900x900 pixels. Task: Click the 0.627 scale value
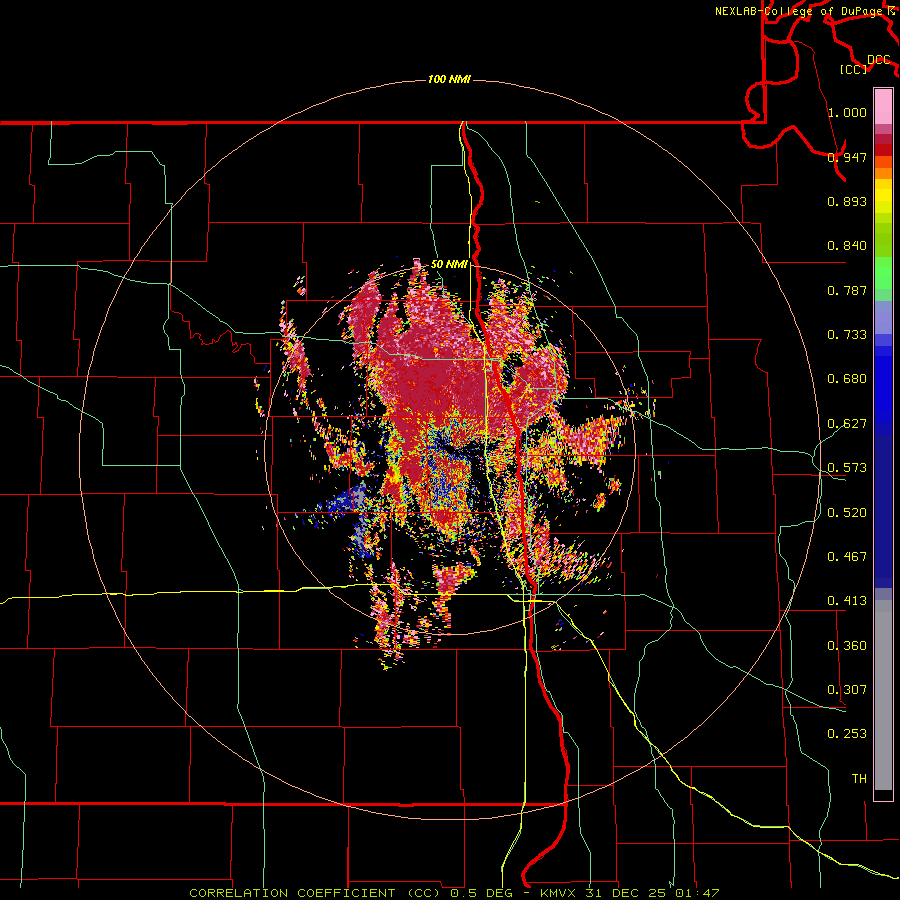click(847, 424)
